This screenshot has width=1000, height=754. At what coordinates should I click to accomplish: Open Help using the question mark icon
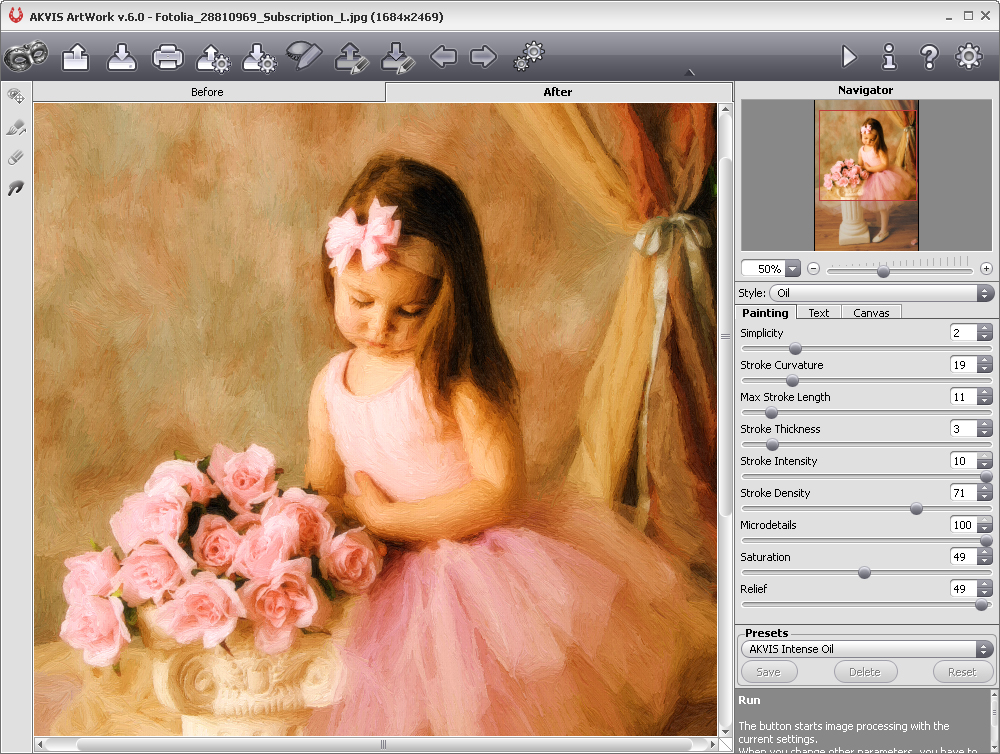929,57
